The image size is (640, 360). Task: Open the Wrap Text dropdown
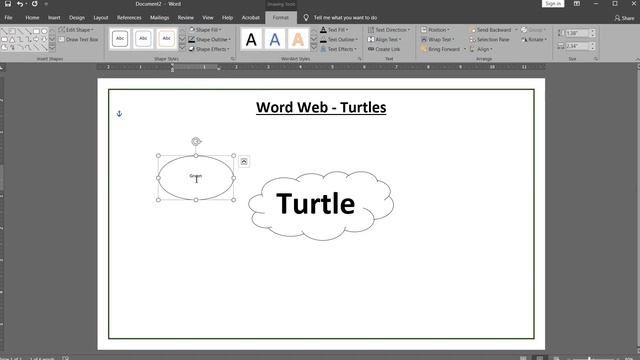[438, 40]
